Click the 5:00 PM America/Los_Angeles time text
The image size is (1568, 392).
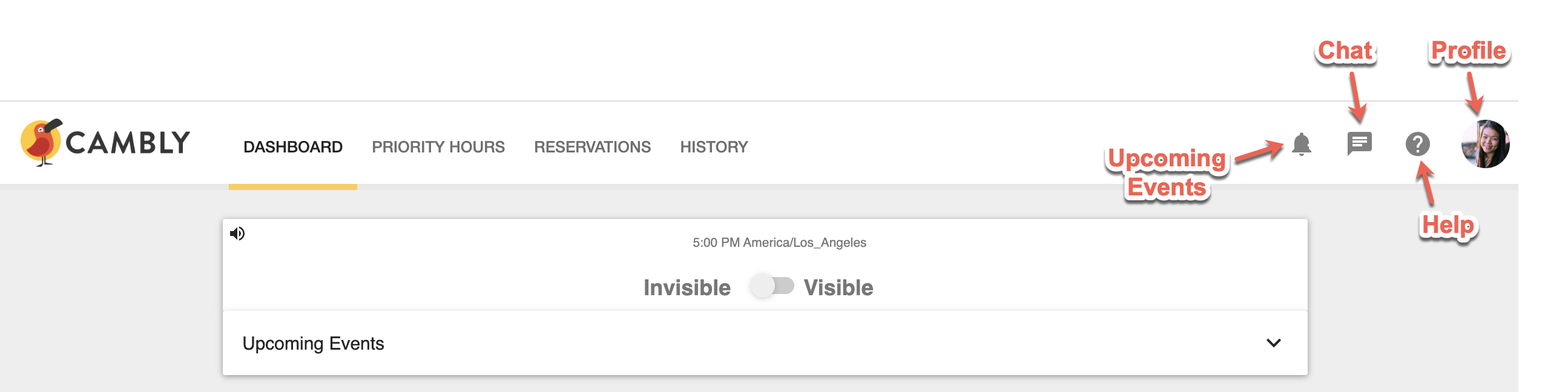[x=779, y=242]
